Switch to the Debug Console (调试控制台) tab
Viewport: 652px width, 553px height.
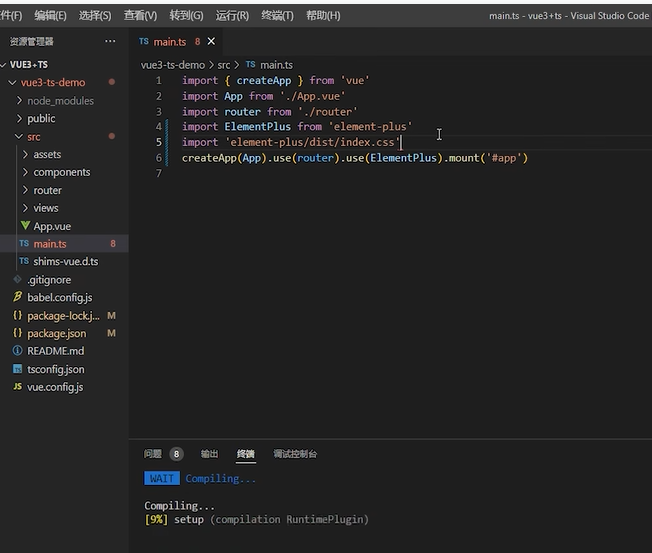point(295,454)
